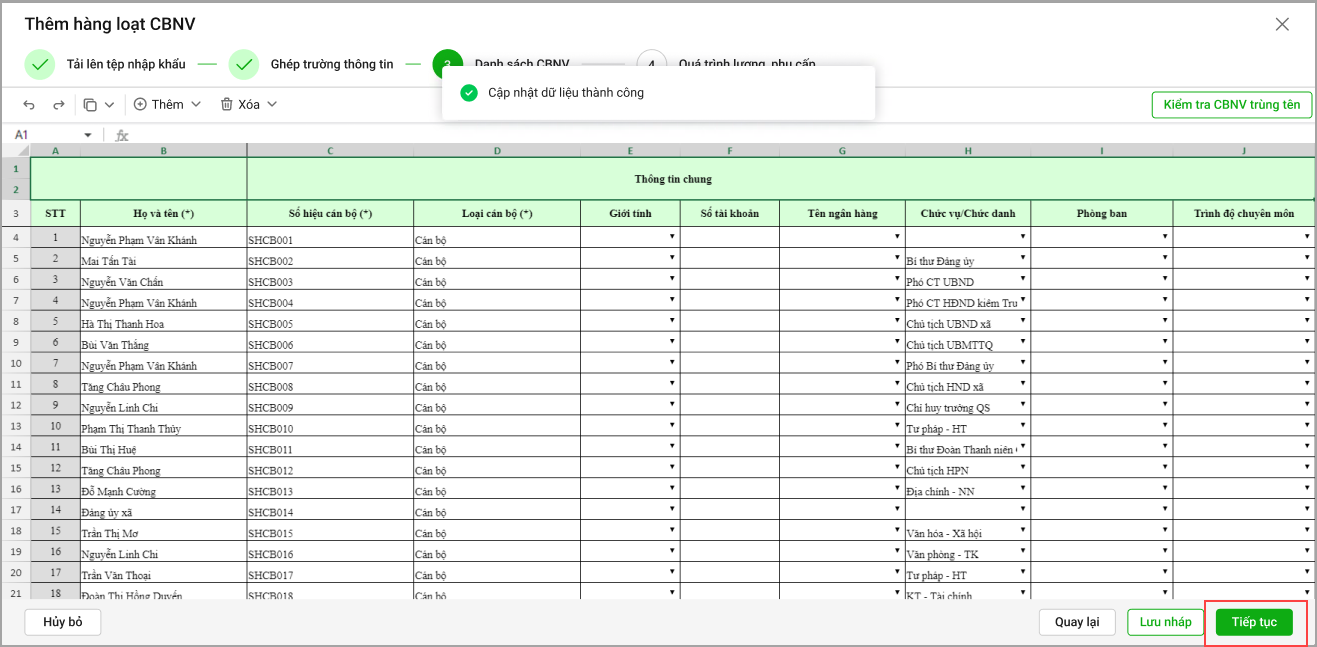The width and height of the screenshot is (1317, 647).
Task: Click the checkmark circle for Tải lên tệp nhập khẩu
Action: point(40,64)
